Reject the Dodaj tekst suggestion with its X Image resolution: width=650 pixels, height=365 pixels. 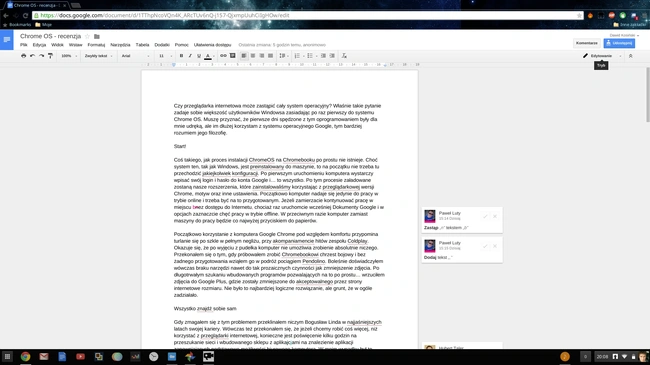click(x=495, y=246)
